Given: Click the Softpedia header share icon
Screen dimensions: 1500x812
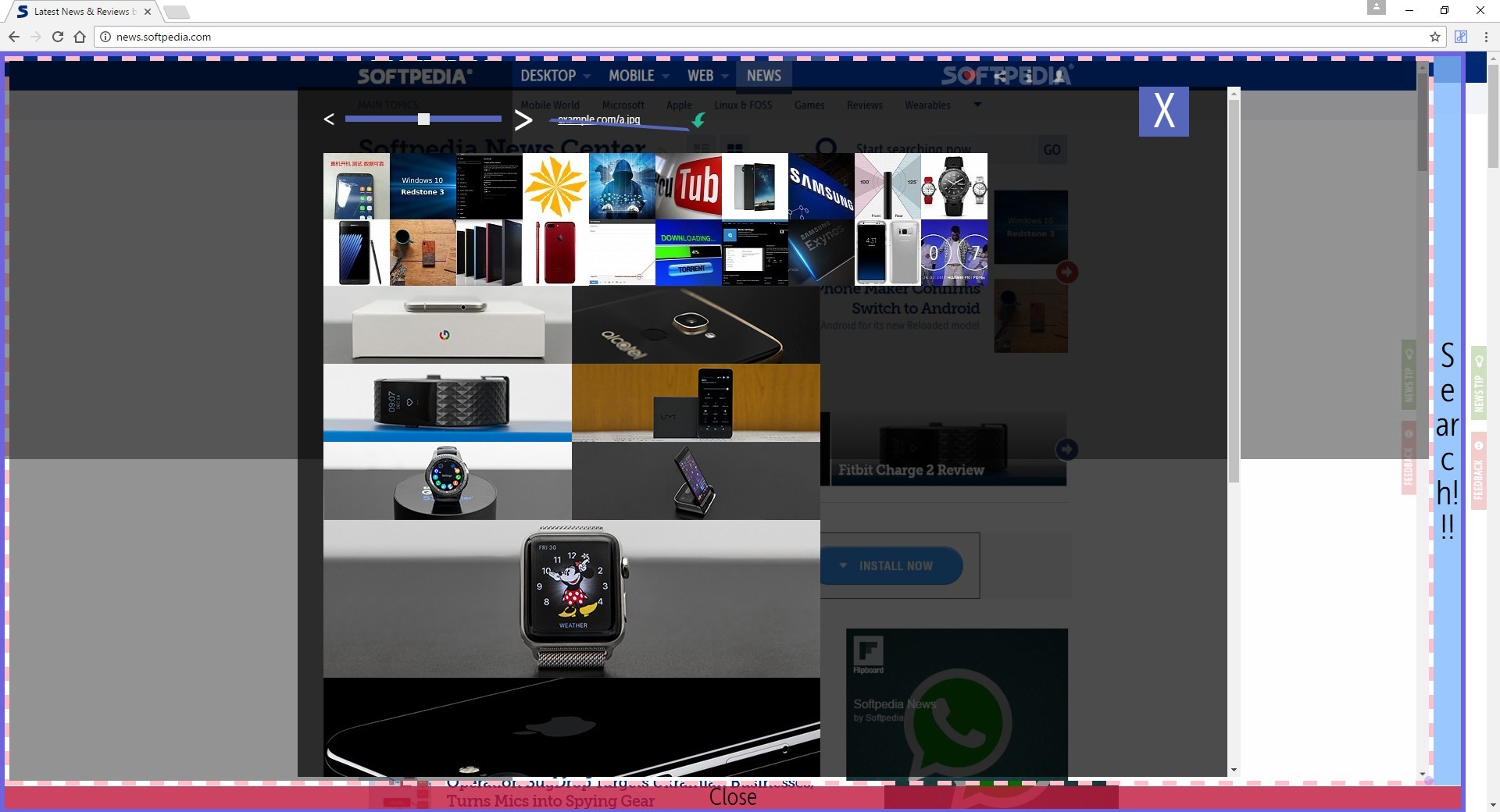Looking at the screenshot, I should (1000, 76).
